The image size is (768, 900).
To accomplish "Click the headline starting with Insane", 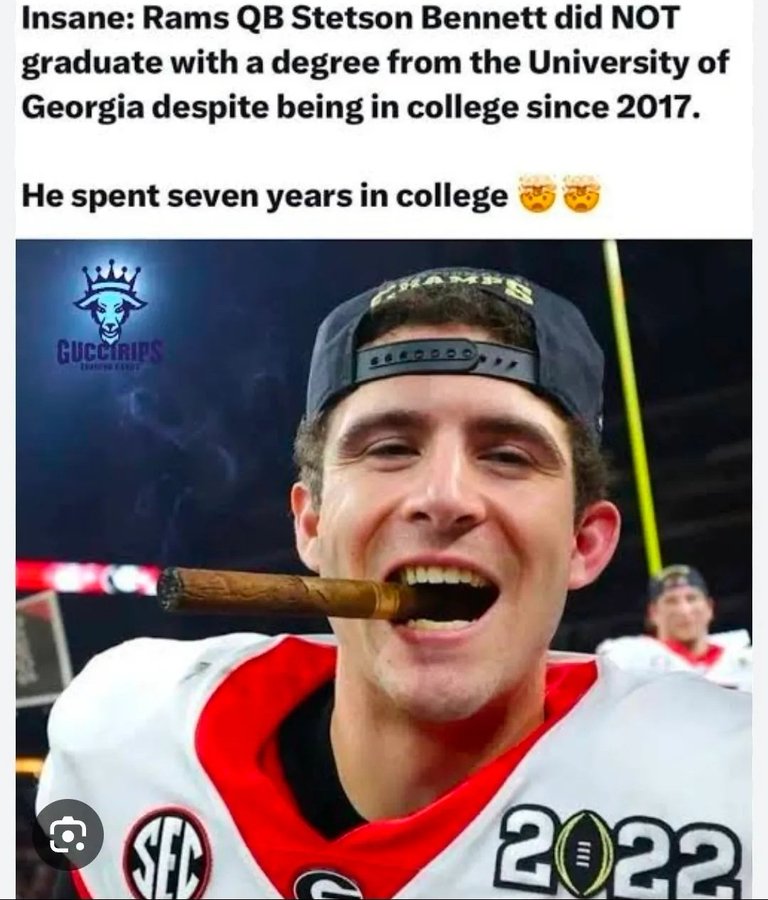I will point(375,62).
